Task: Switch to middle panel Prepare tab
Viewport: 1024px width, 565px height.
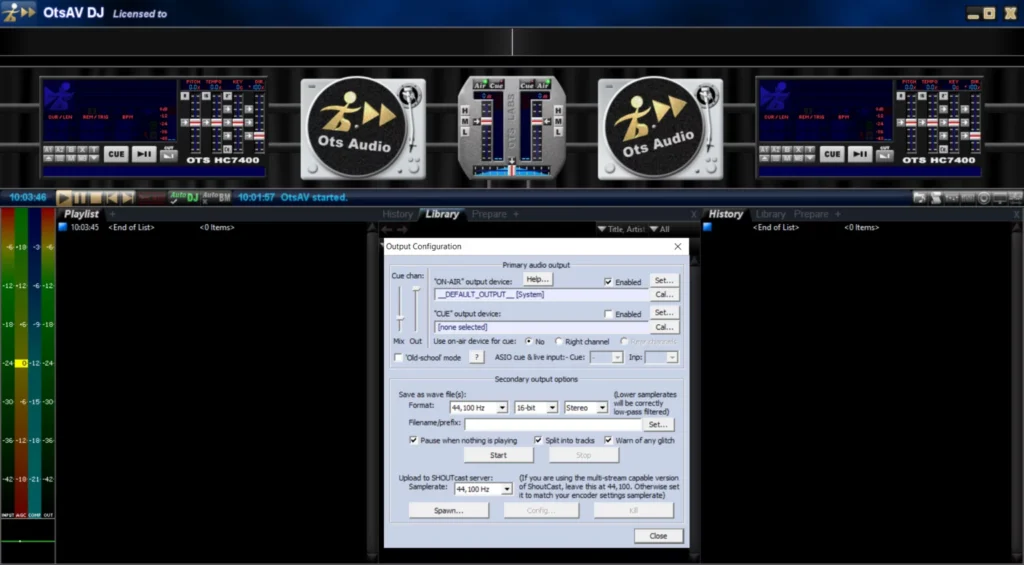Action: tap(488, 214)
